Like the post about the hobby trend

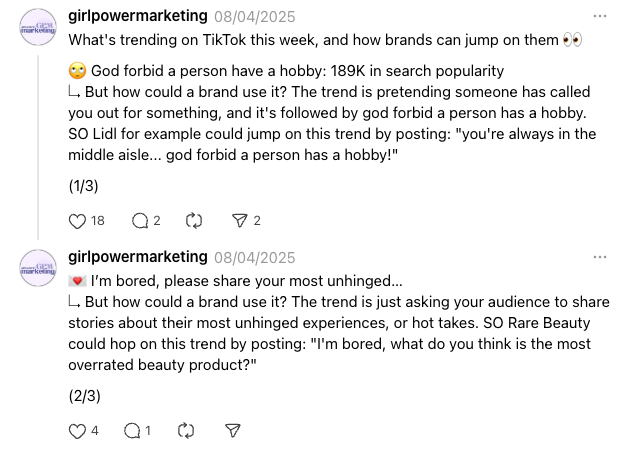(77, 221)
